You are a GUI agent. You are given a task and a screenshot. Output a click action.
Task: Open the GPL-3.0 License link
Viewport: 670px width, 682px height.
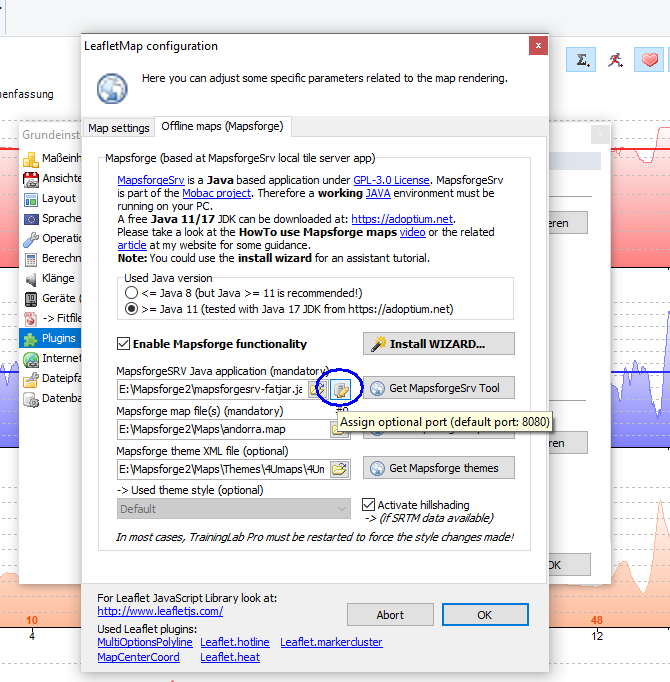[x=391, y=180]
